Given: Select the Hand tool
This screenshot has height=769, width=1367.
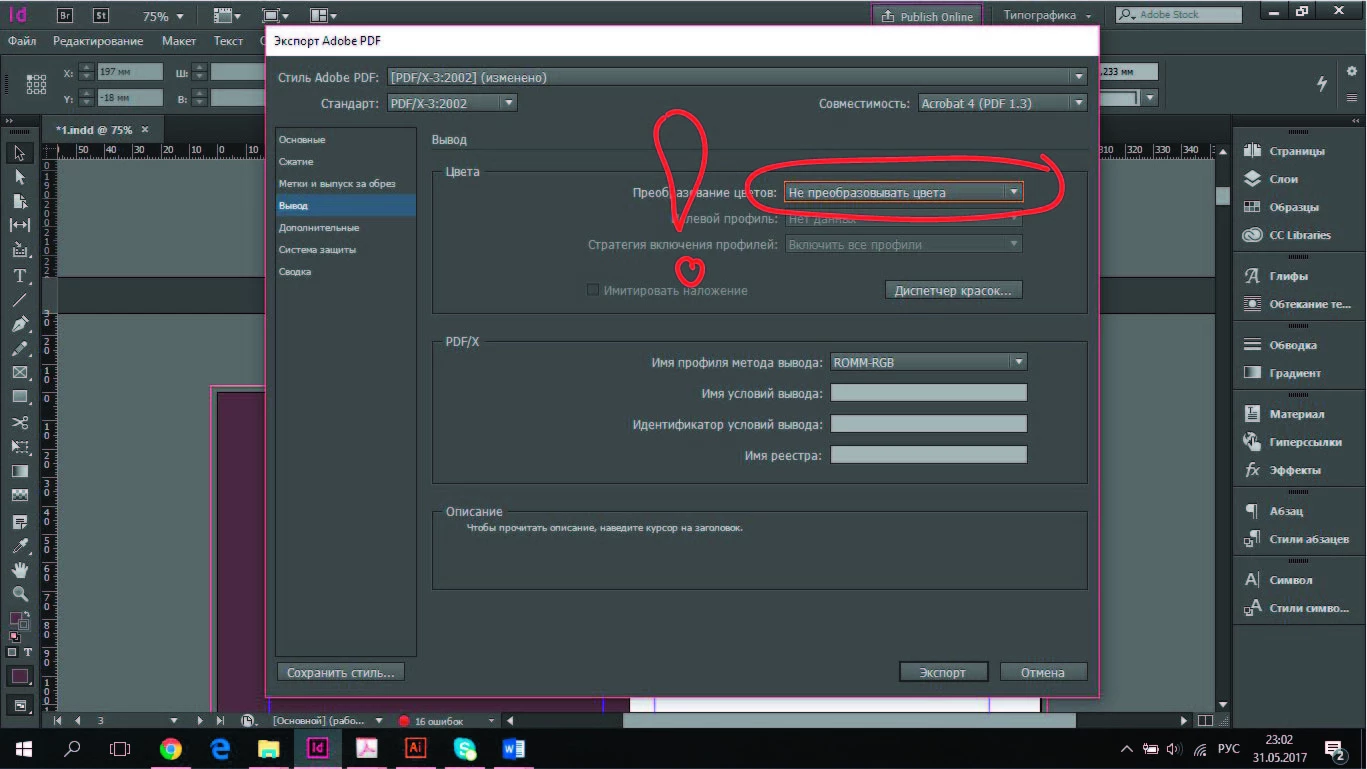Looking at the screenshot, I should click(x=19, y=570).
